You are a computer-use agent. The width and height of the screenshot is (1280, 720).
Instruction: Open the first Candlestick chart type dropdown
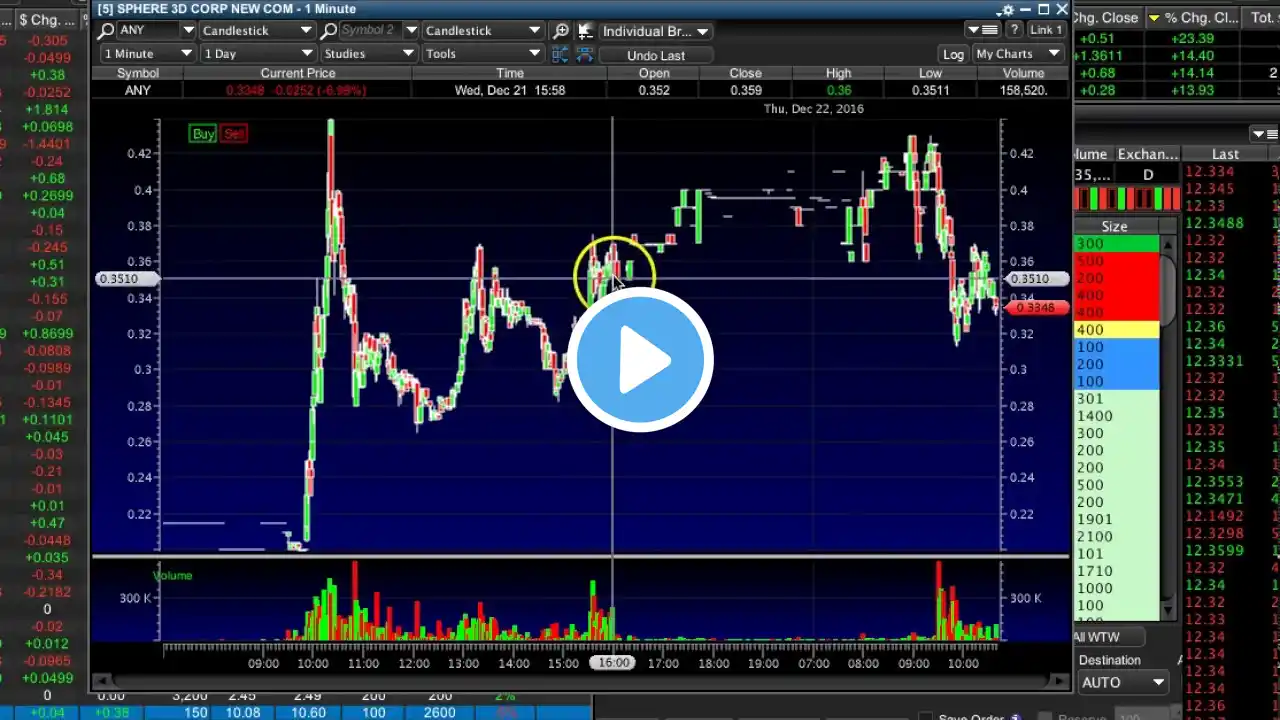coord(306,31)
